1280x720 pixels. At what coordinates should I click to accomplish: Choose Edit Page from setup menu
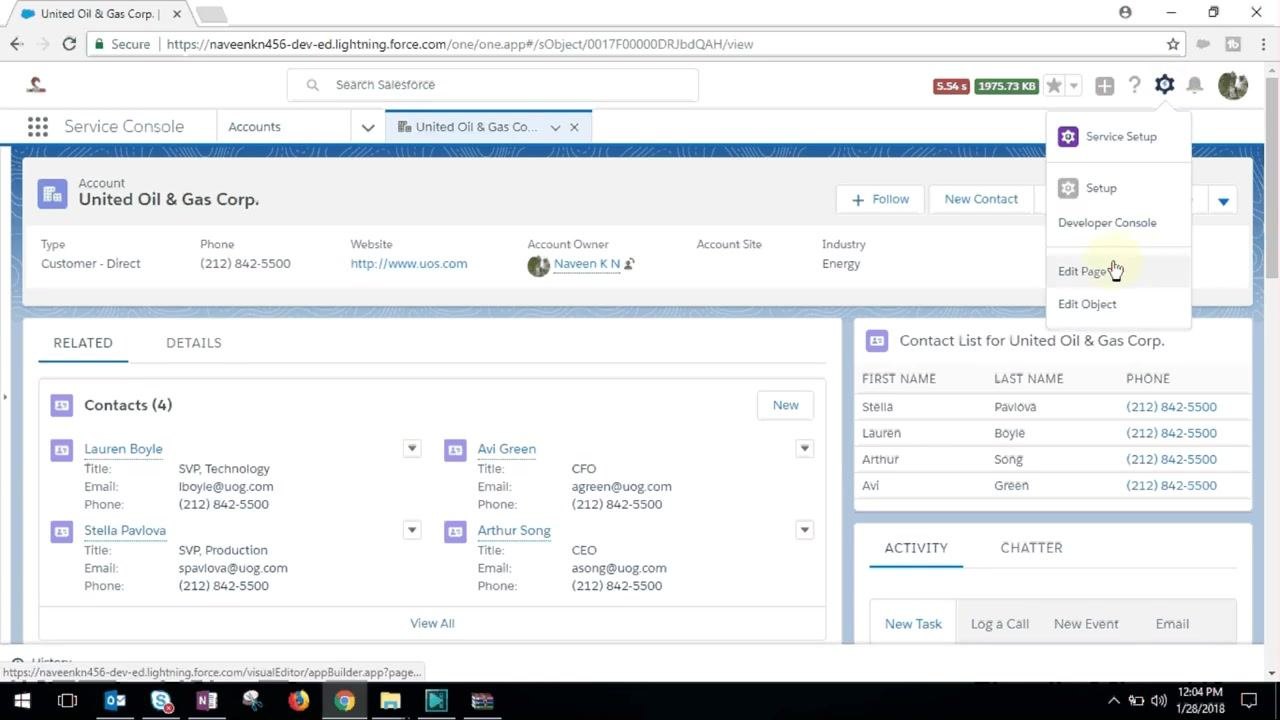(1118, 271)
